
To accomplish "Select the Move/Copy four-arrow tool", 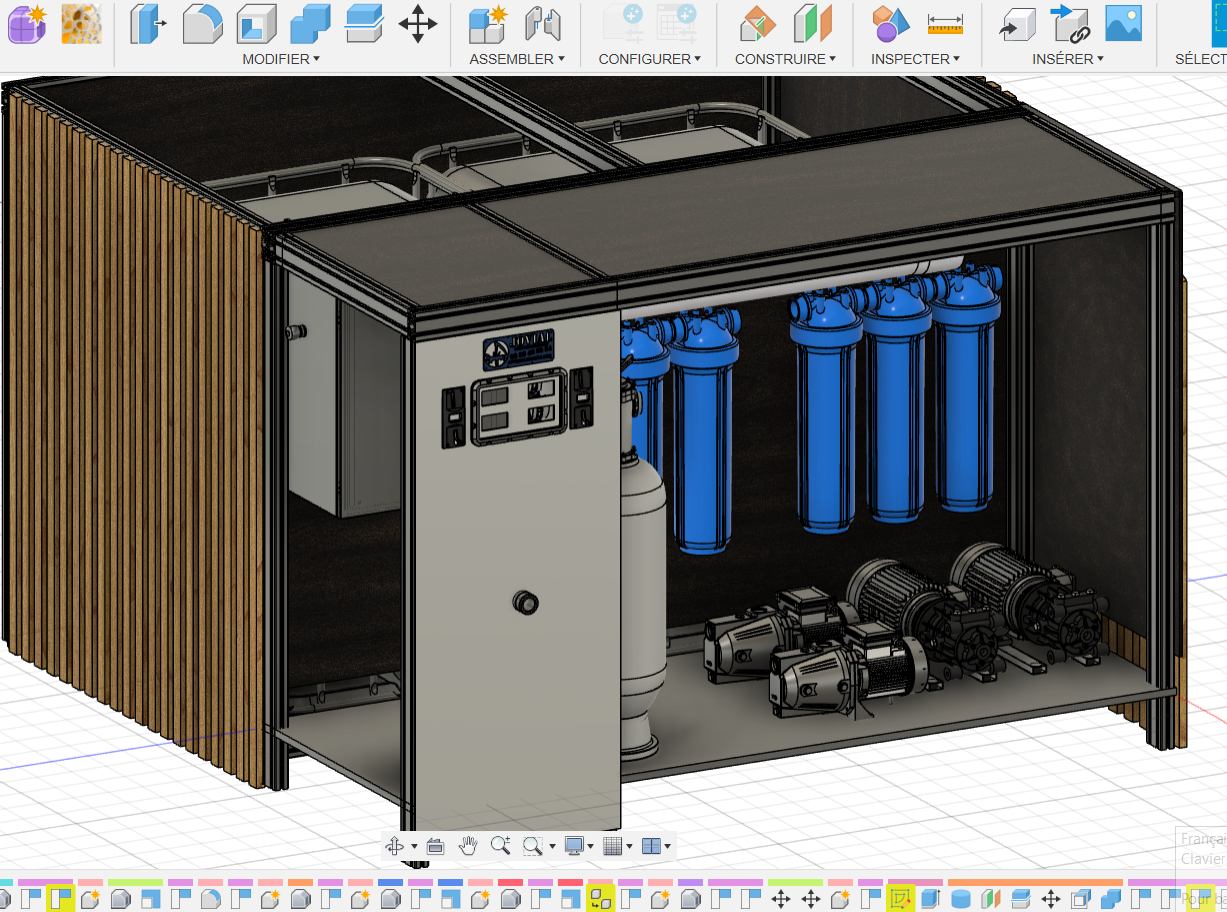I will click(417, 23).
